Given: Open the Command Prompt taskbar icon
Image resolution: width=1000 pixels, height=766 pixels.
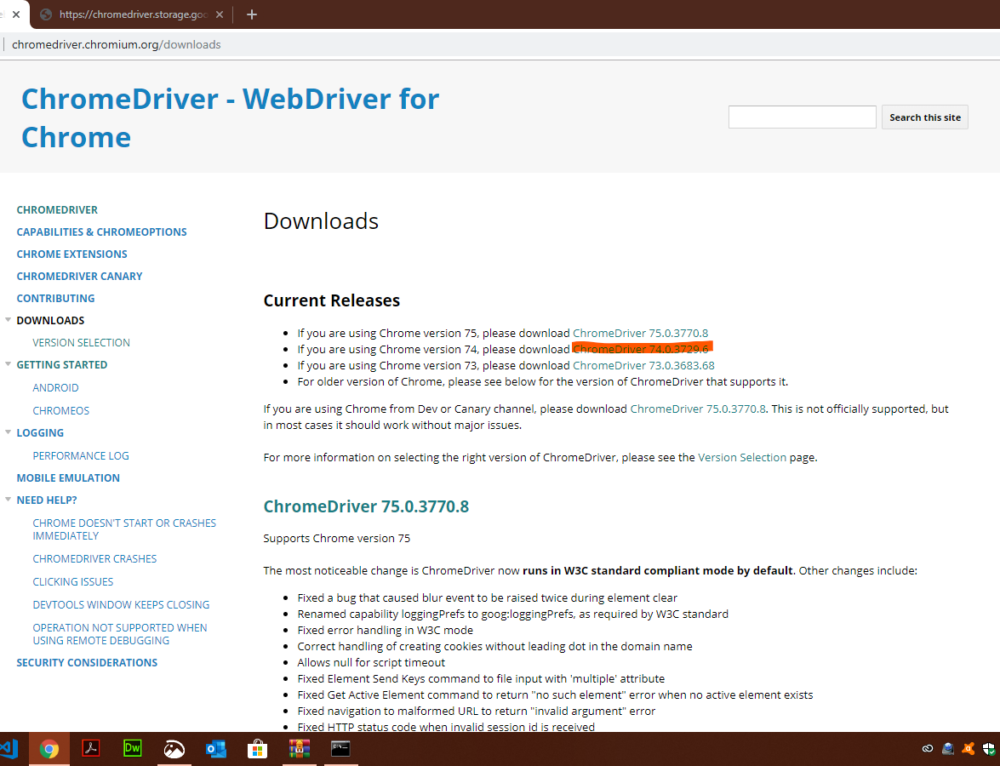Looking at the screenshot, I should pyautogui.click(x=340, y=748).
